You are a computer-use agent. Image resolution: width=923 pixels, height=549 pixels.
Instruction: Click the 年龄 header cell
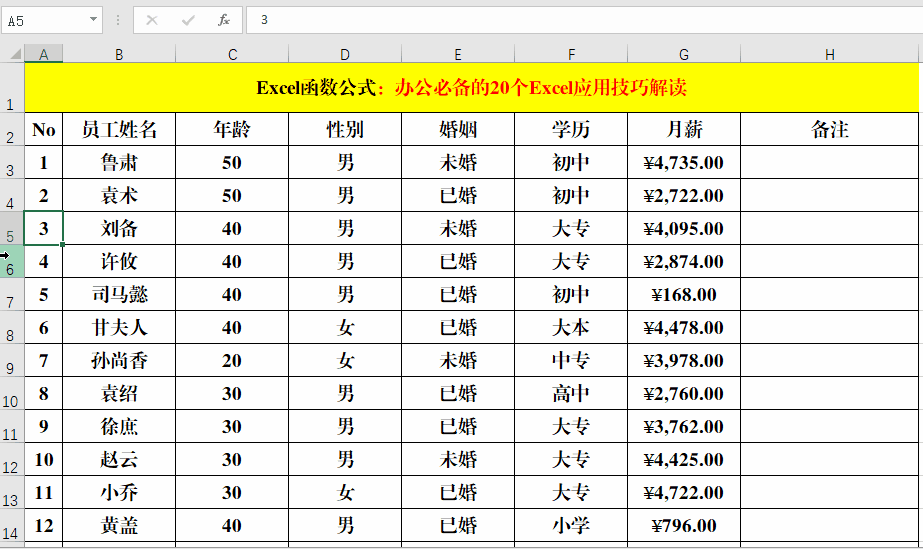[x=232, y=129]
